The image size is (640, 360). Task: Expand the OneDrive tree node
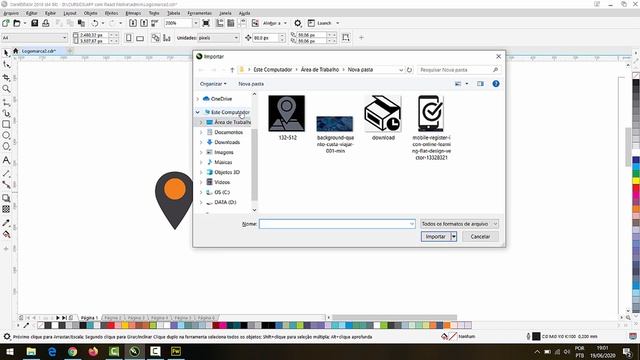[x=198, y=99]
